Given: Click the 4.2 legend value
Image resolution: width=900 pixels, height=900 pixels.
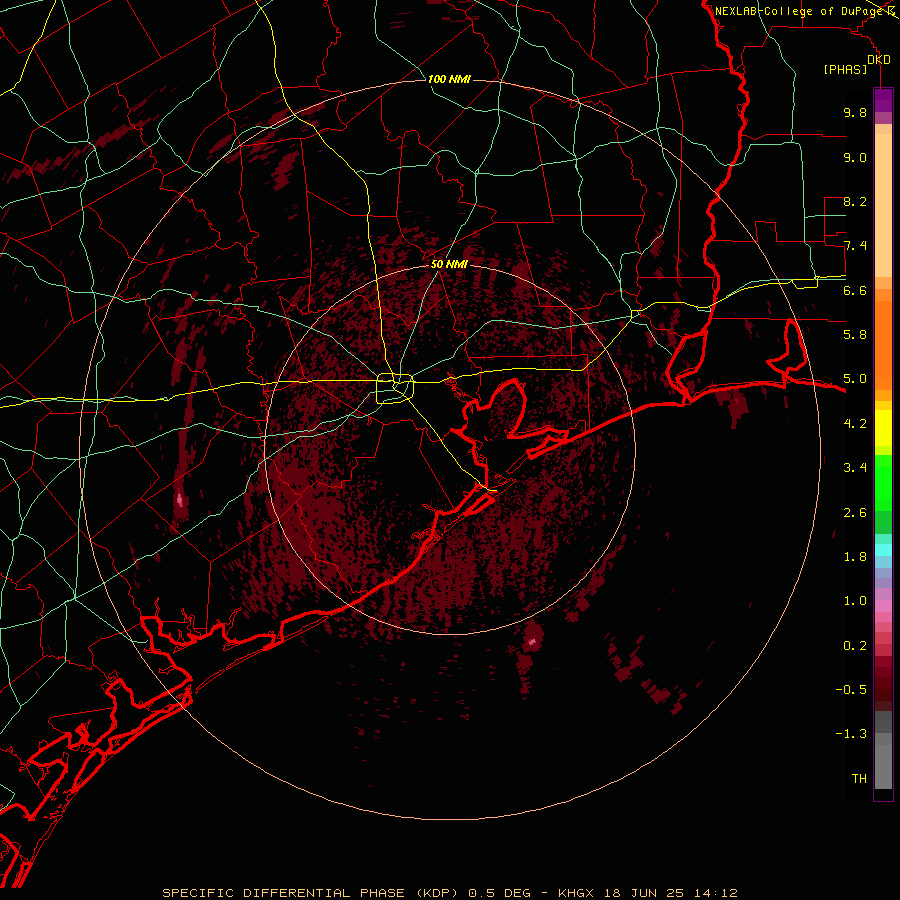Looking at the screenshot, I should (x=855, y=424).
